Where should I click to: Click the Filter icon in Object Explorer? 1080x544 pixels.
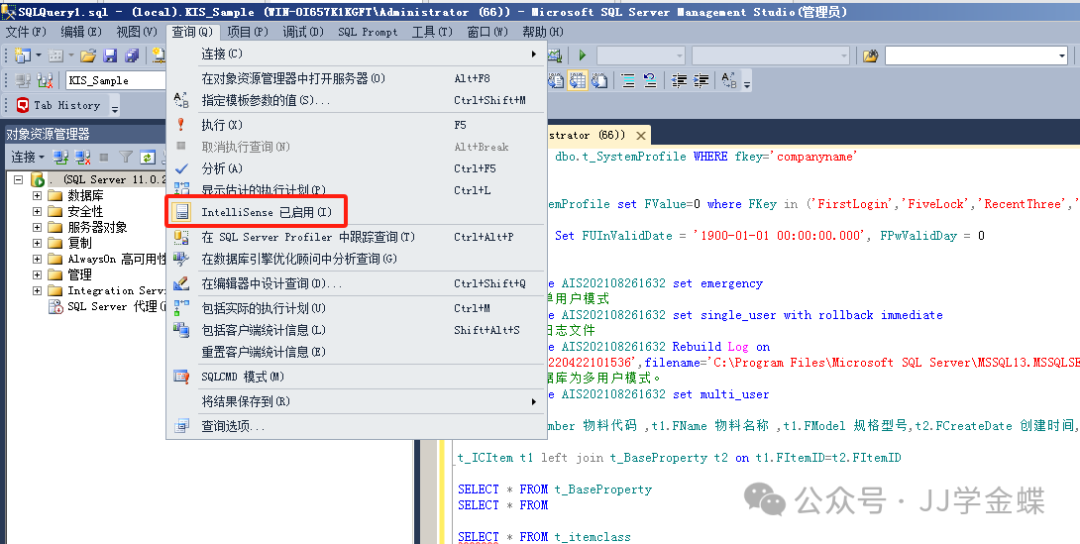point(125,157)
